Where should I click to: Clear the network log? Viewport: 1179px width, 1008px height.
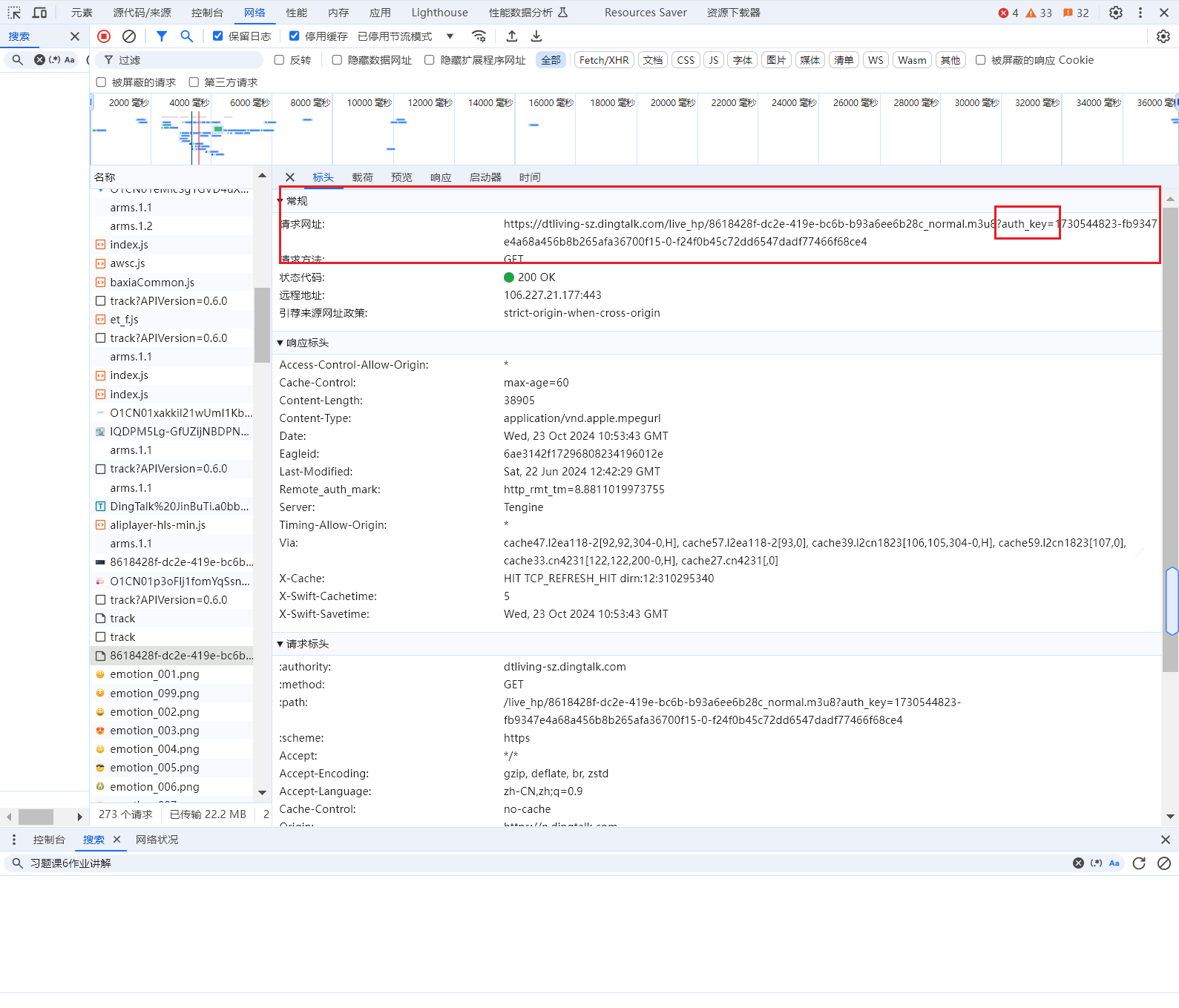(x=129, y=36)
